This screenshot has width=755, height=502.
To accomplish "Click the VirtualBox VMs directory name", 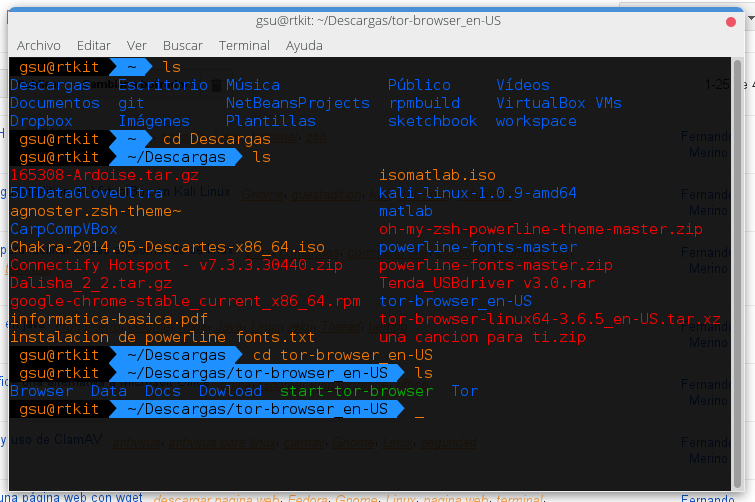I will pyautogui.click(x=559, y=103).
